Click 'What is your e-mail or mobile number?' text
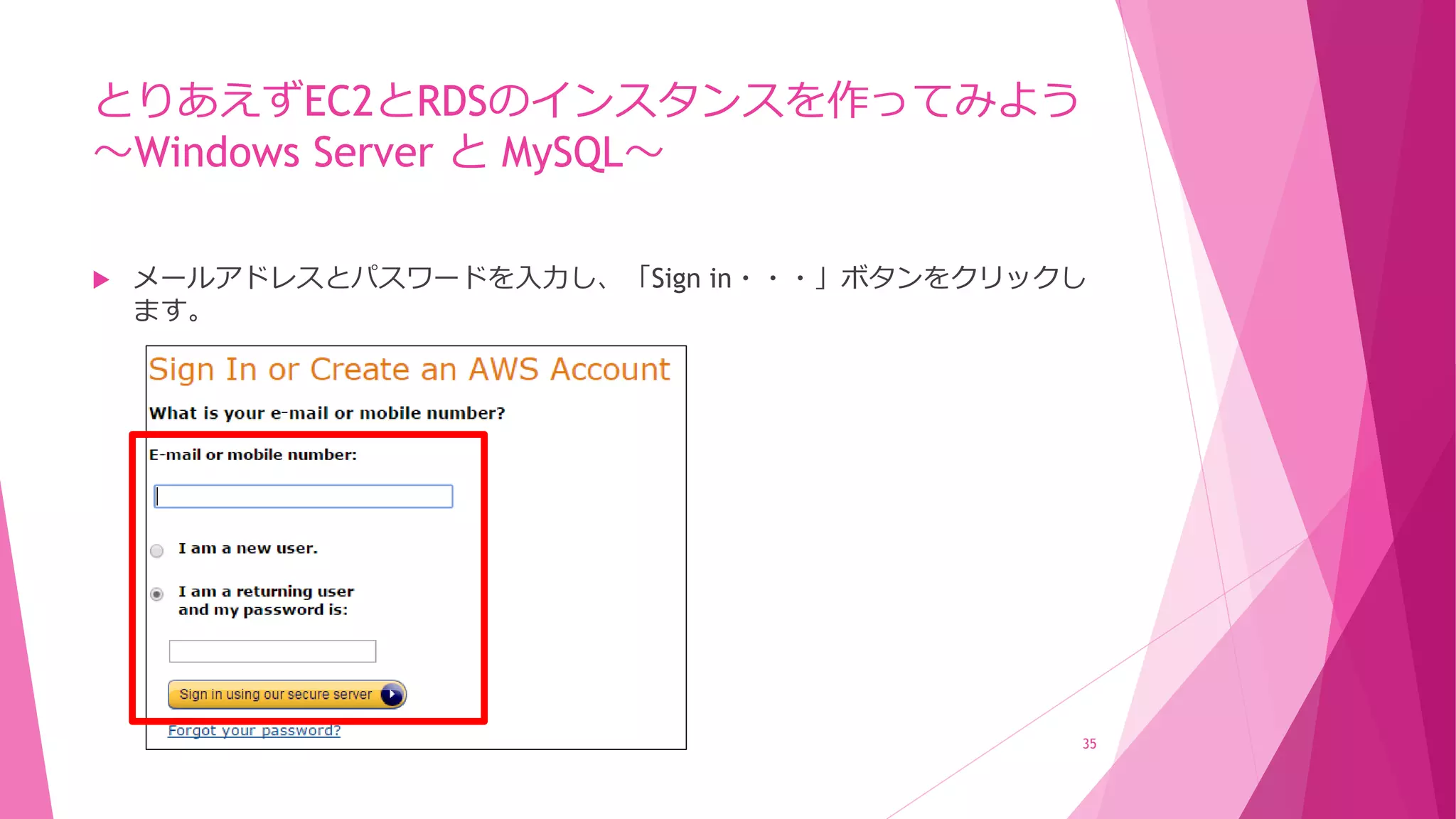This screenshot has width=1456, height=819. (x=327, y=413)
